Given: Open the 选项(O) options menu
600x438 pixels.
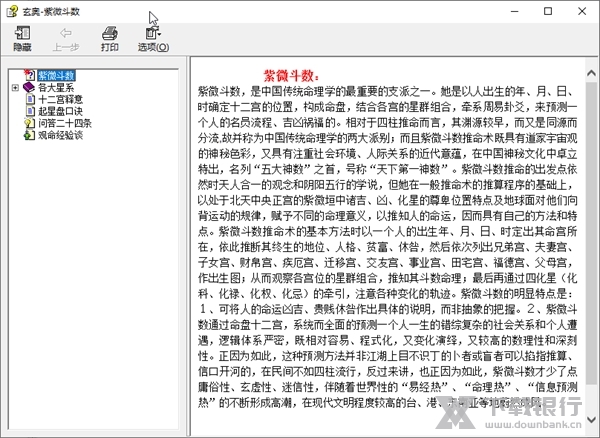Looking at the screenshot, I should click(153, 39).
